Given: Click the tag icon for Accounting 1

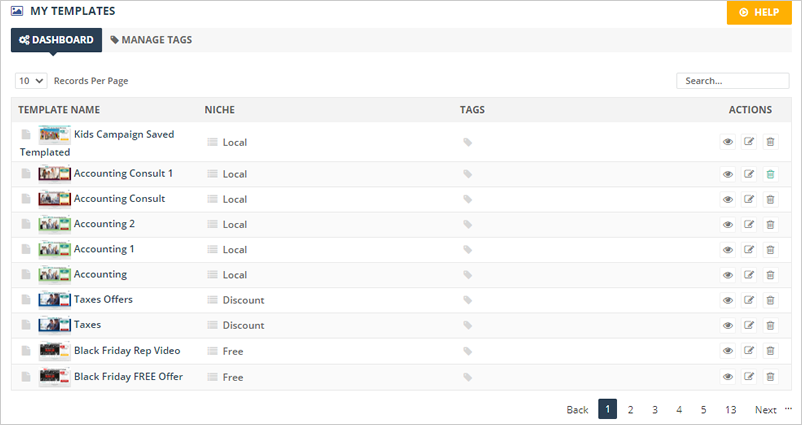Looking at the screenshot, I should tap(467, 250).
